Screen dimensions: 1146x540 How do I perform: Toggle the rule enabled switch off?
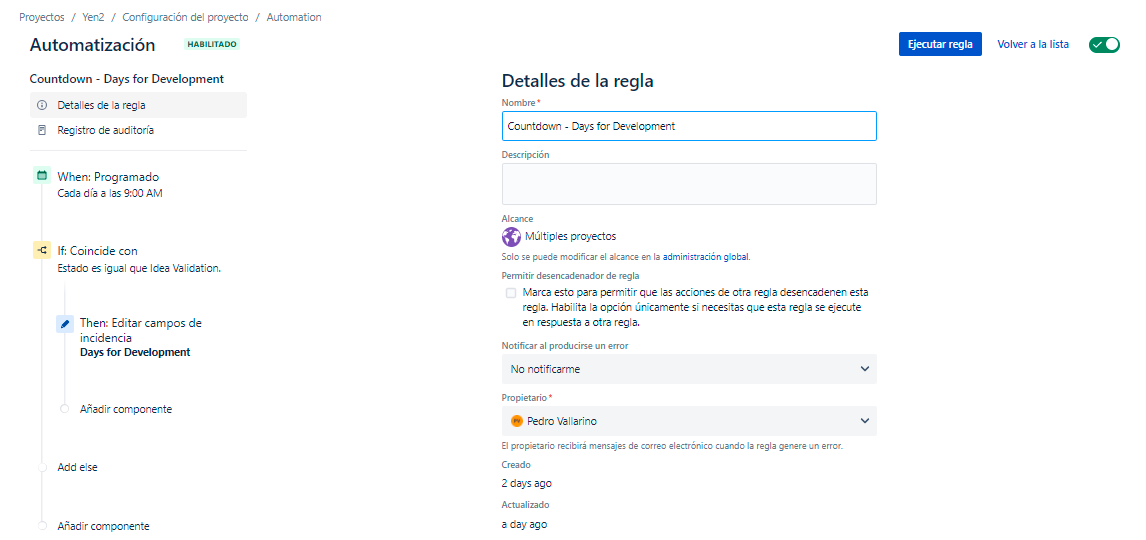tap(1104, 45)
